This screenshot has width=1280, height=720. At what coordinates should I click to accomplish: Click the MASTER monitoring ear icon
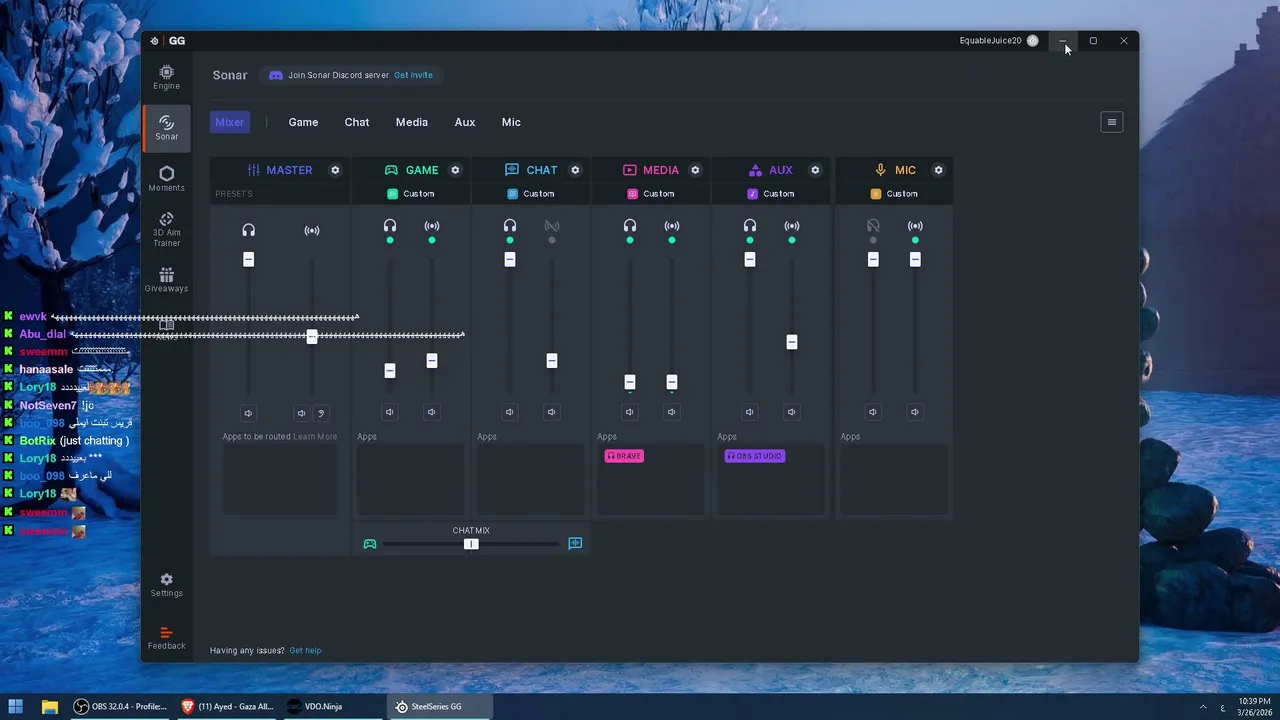pos(321,413)
